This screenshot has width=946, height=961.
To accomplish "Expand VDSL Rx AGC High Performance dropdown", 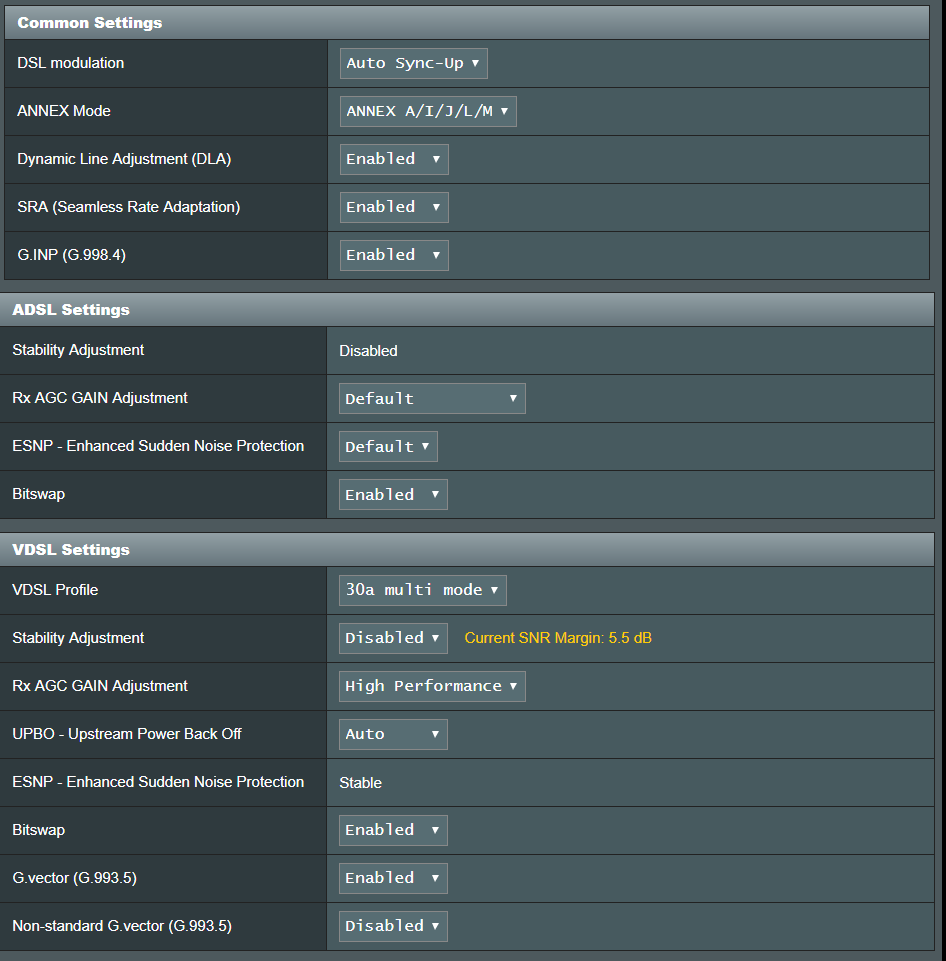I will 432,686.
